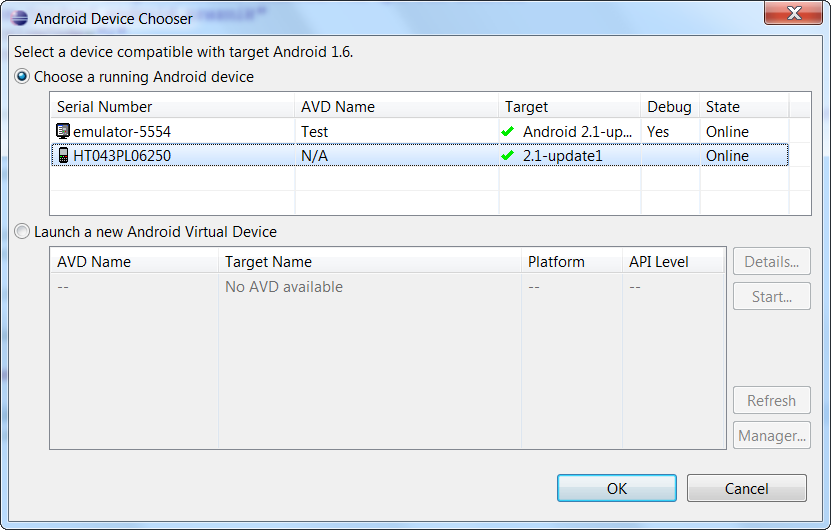Click the emulator icon beside emulator-5554
The width and height of the screenshot is (831, 530).
(x=63, y=131)
